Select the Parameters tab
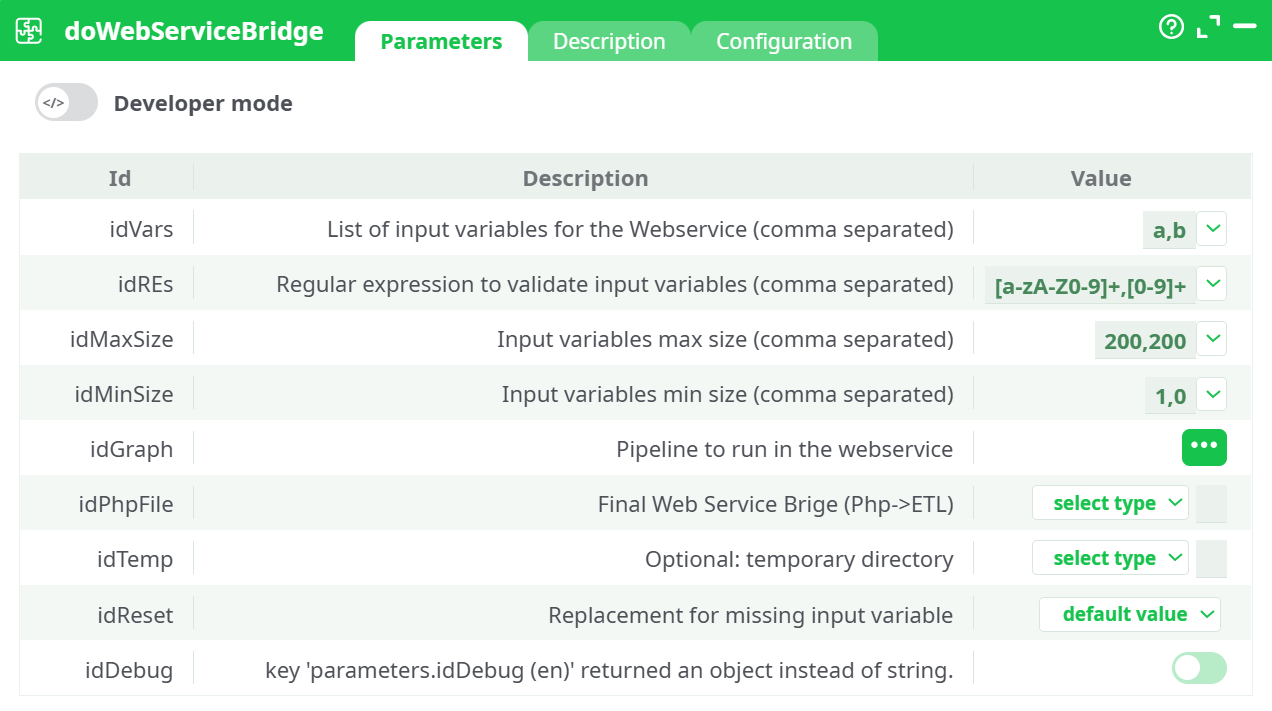Viewport: 1272px width, 711px height. point(441,41)
